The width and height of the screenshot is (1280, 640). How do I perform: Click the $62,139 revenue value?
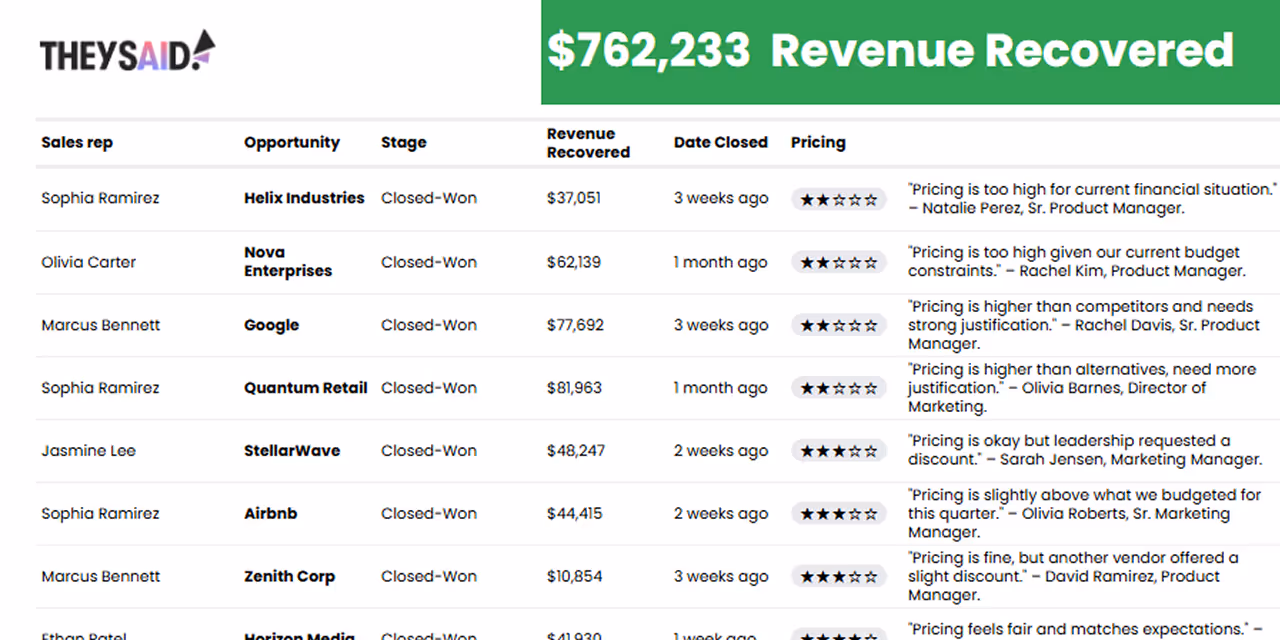point(574,262)
